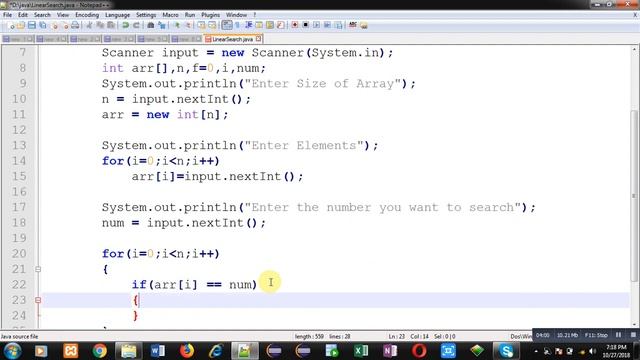Click the Paste toolbar icon
This screenshot has height=360, width=640.
point(110,25)
